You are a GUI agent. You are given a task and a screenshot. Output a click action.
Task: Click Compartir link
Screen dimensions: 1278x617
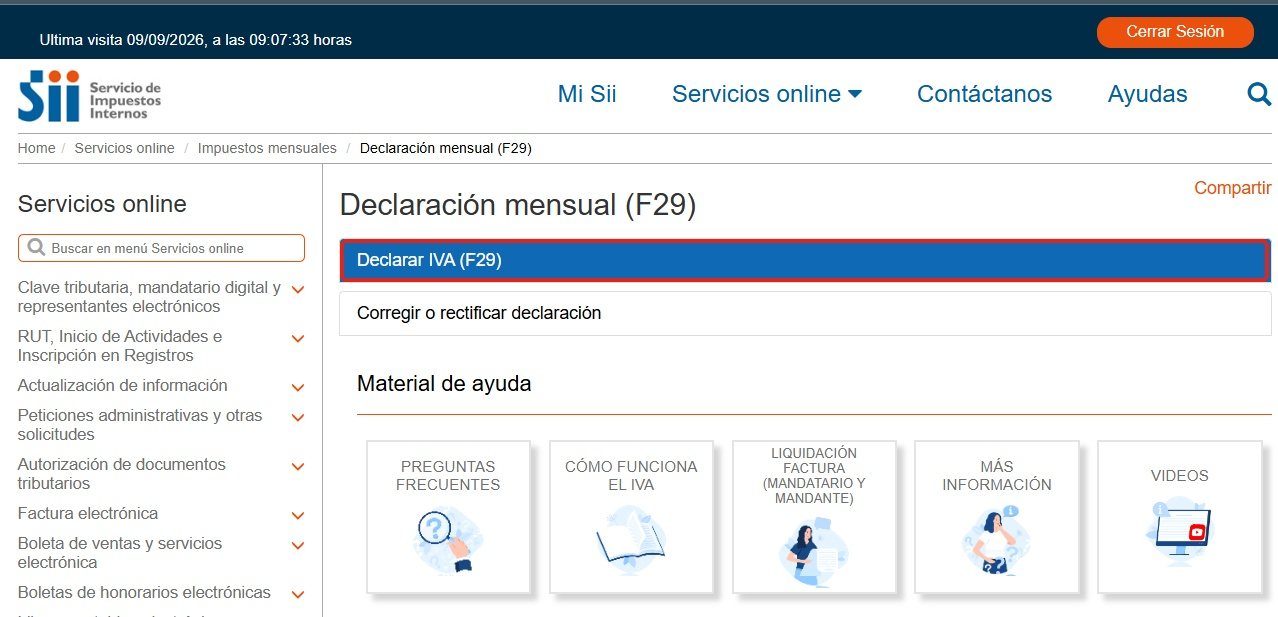tap(1233, 188)
